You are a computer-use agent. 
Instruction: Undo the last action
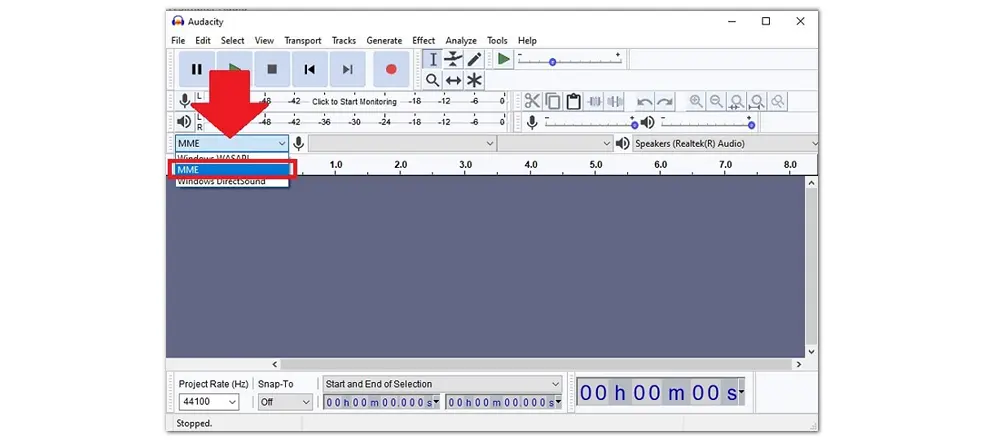coord(645,101)
